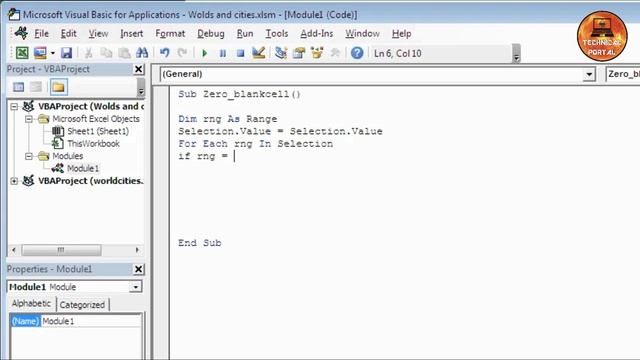The image size is (640, 360).
Task: Open Find with the binoculars icon
Action: coord(142,53)
